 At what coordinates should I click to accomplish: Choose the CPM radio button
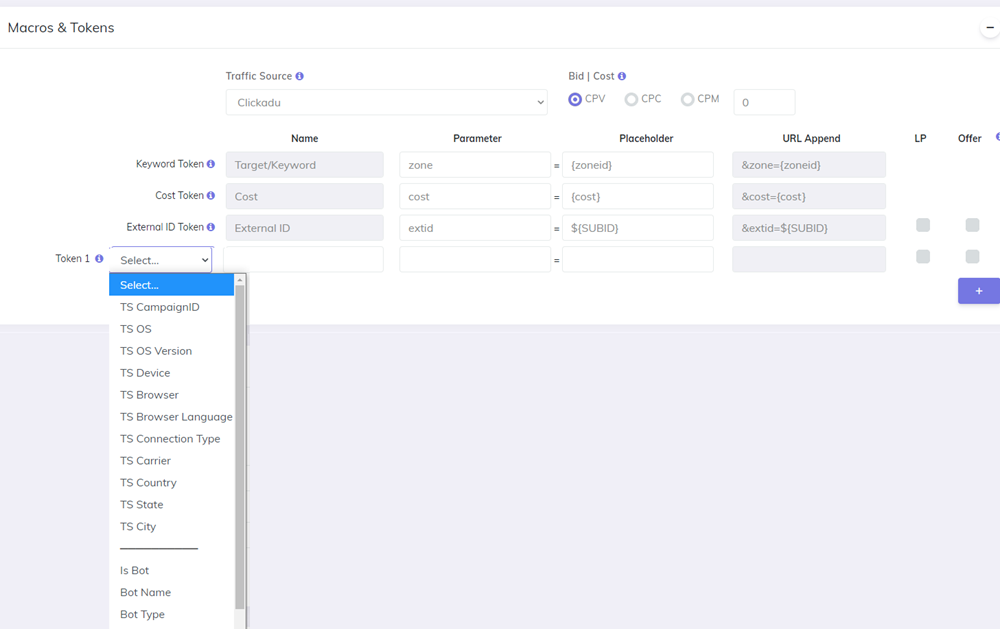click(687, 100)
